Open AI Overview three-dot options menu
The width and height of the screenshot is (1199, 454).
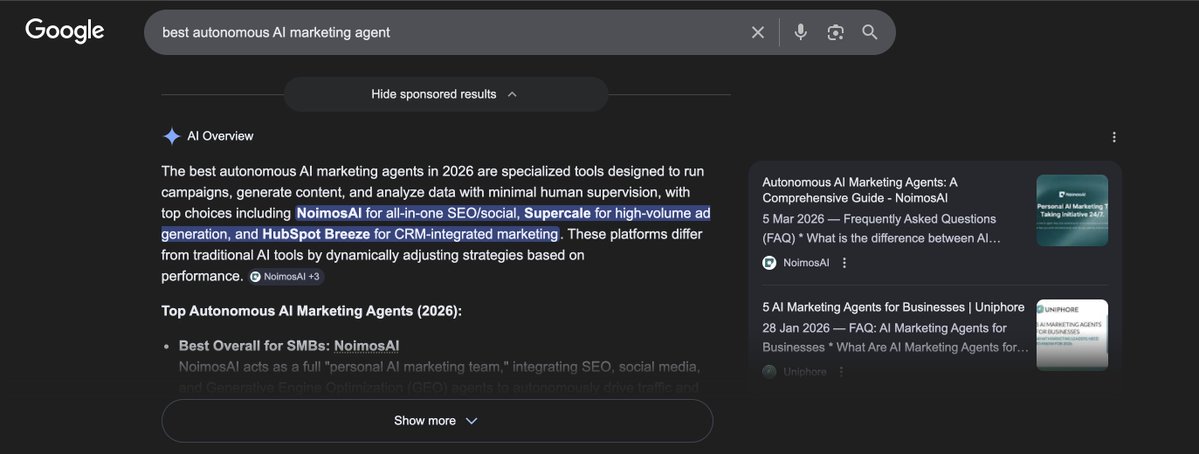pyautogui.click(x=1114, y=137)
